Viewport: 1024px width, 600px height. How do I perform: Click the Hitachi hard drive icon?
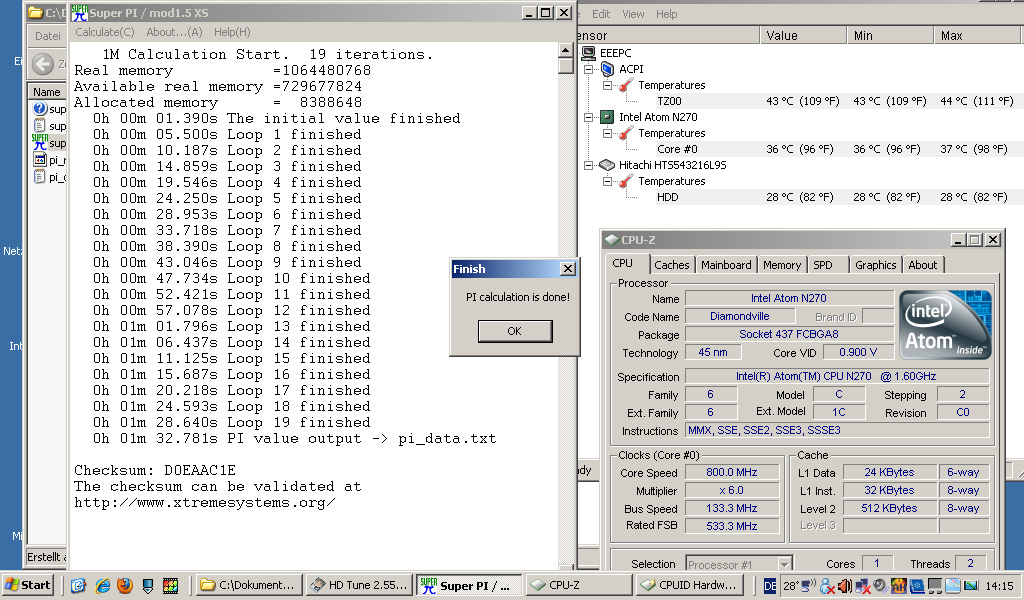607,165
